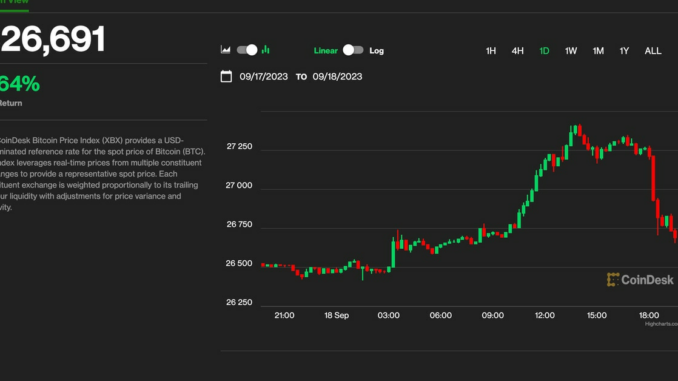Screen dimensions: 678x381
Task: Toggle chart type between line and candlestick
Action: (x=247, y=50)
